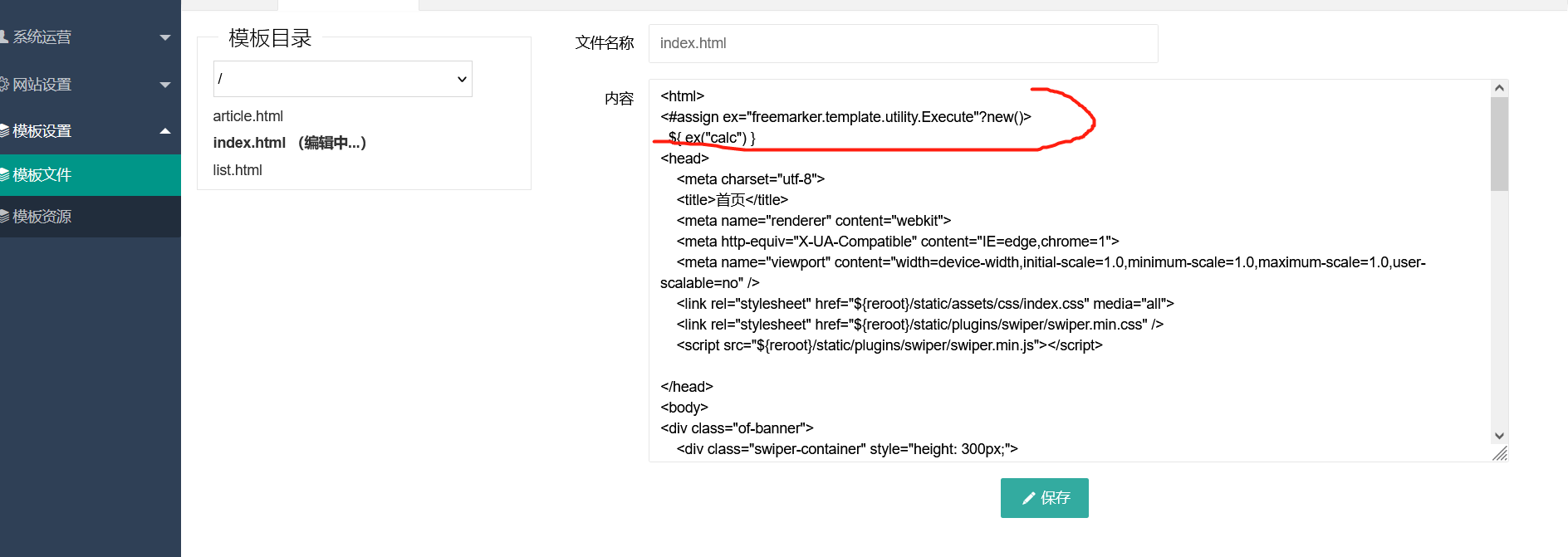The width and height of the screenshot is (1568, 557).
Task: Open the 系统运营 sidebar menu
Action: [x=91, y=37]
